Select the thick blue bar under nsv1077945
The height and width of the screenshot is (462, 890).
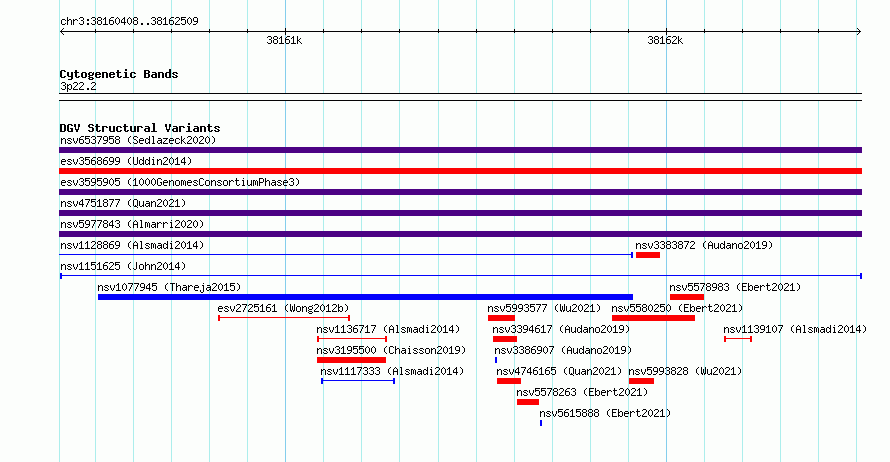(x=365, y=297)
